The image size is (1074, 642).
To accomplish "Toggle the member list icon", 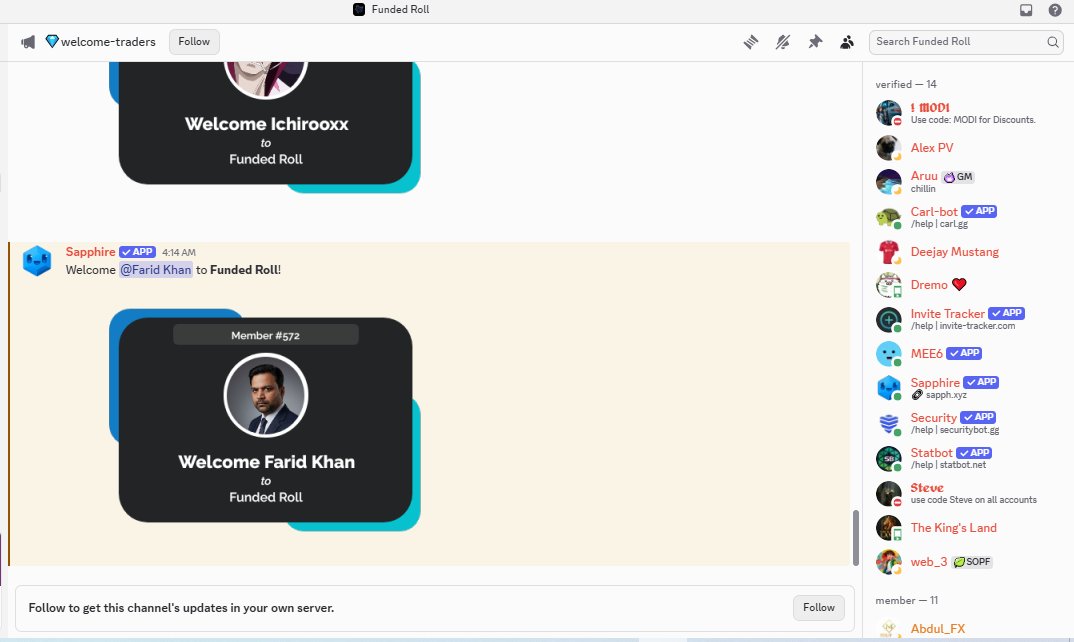I will (x=847, y=42).
